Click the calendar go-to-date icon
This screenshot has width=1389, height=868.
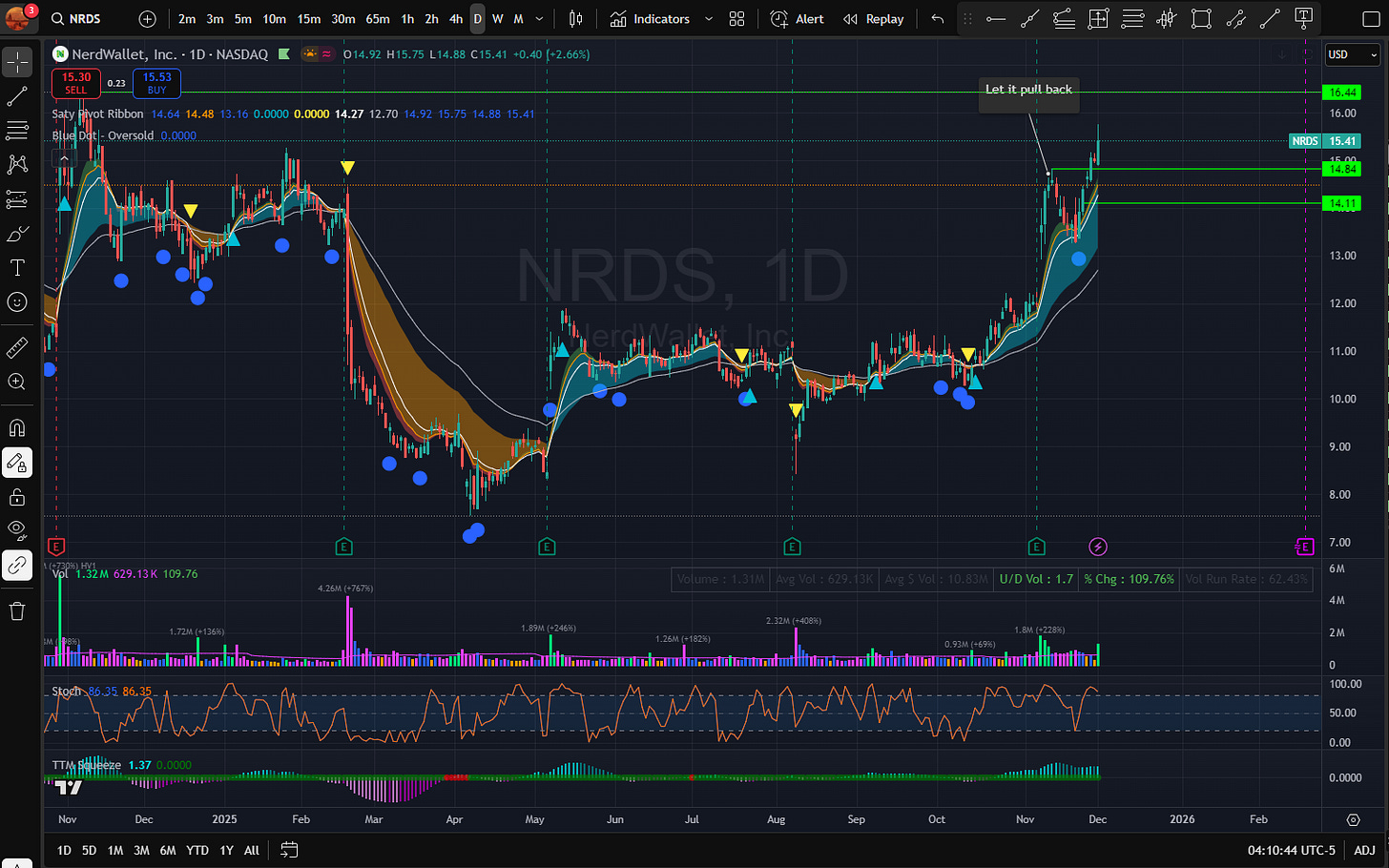(289, 850)
